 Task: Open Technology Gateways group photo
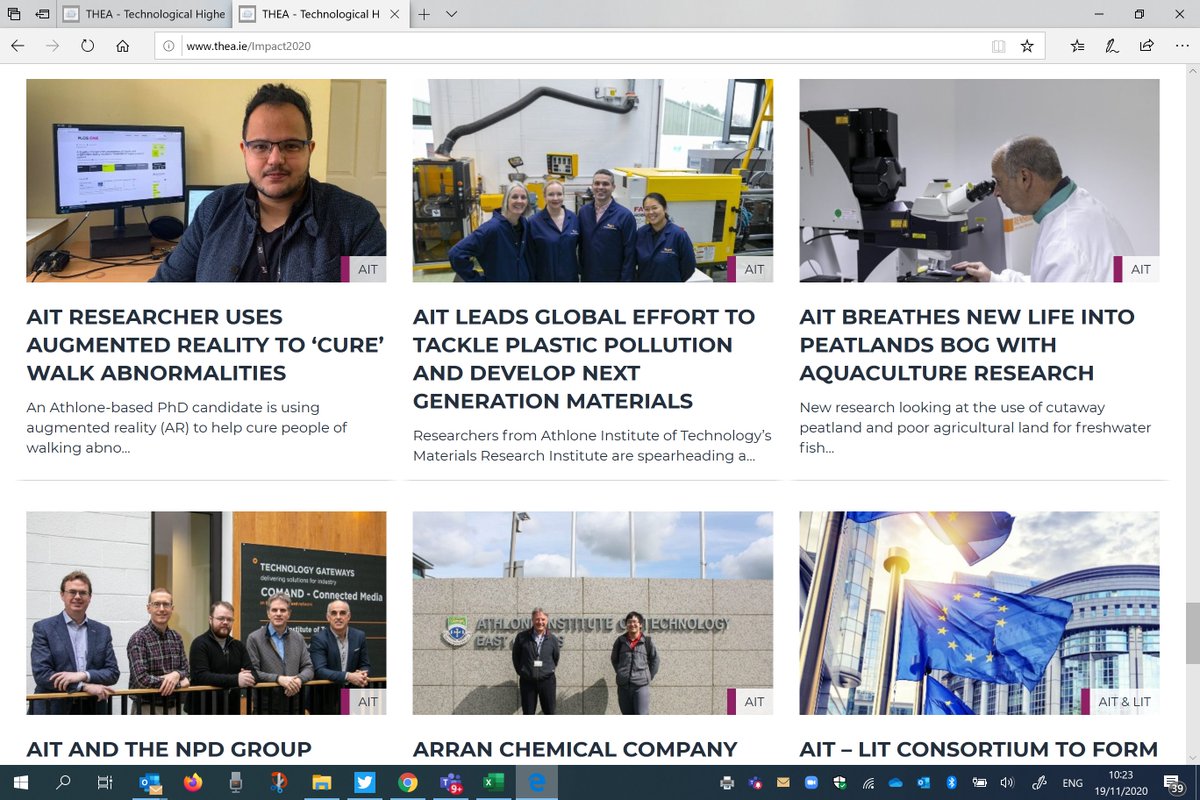pyautogui.click(x=206, y=613)
